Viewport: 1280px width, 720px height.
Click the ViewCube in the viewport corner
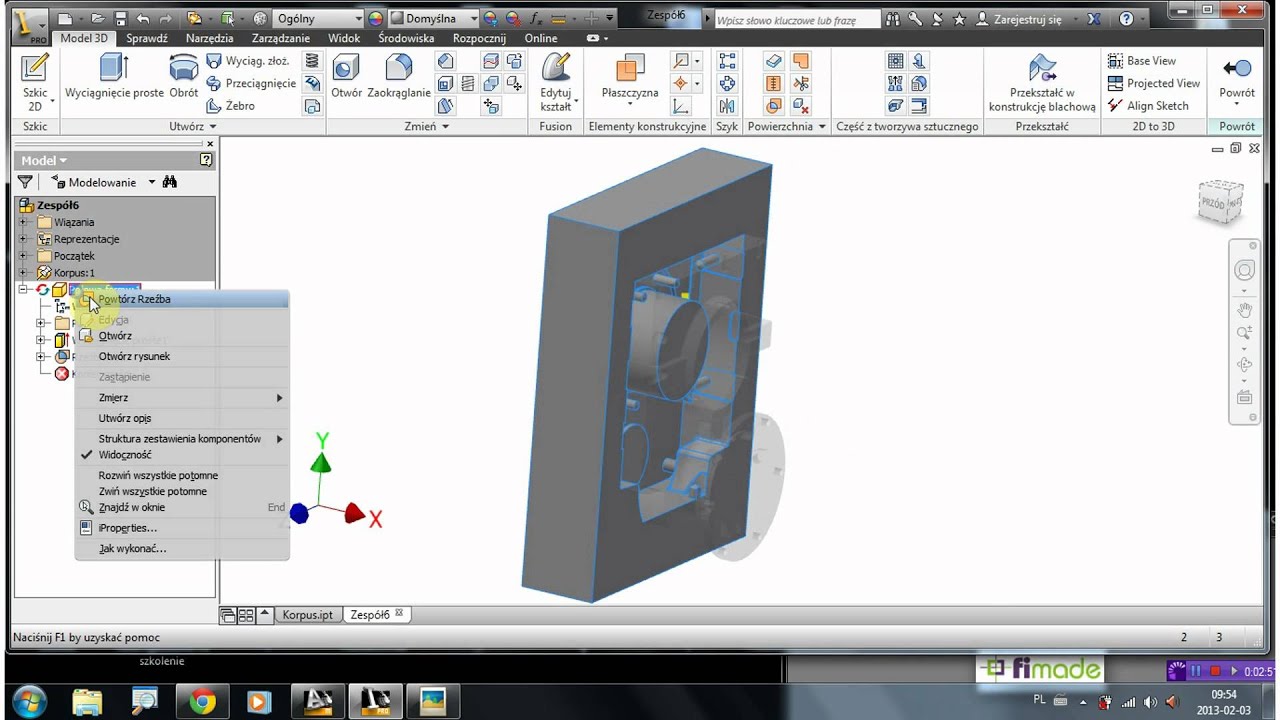pyautogui.click(x=1221, y=201)
